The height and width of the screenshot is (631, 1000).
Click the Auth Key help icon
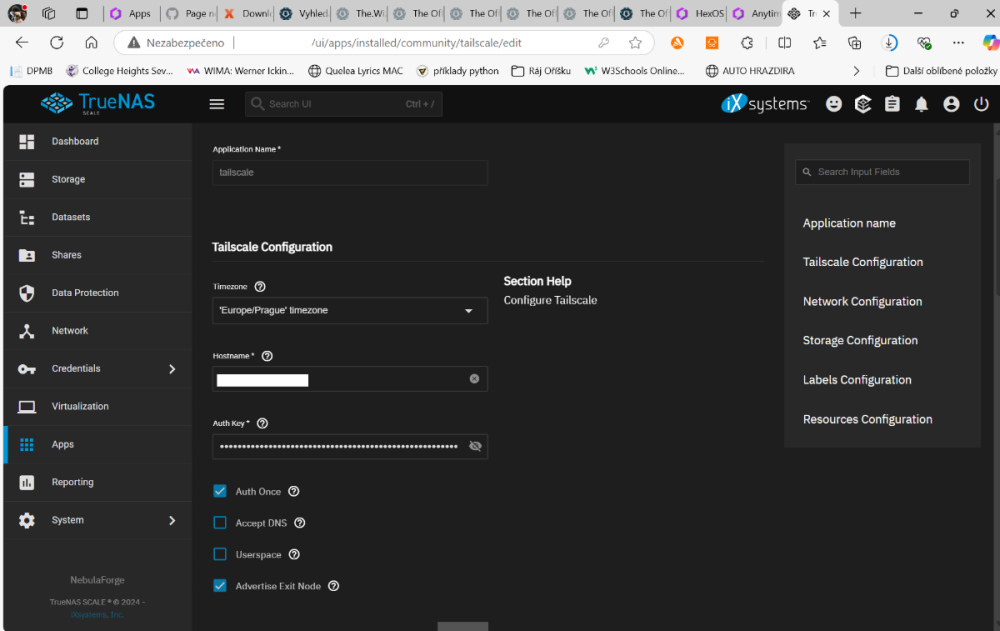pyautogui.click(x=262, y=423)
